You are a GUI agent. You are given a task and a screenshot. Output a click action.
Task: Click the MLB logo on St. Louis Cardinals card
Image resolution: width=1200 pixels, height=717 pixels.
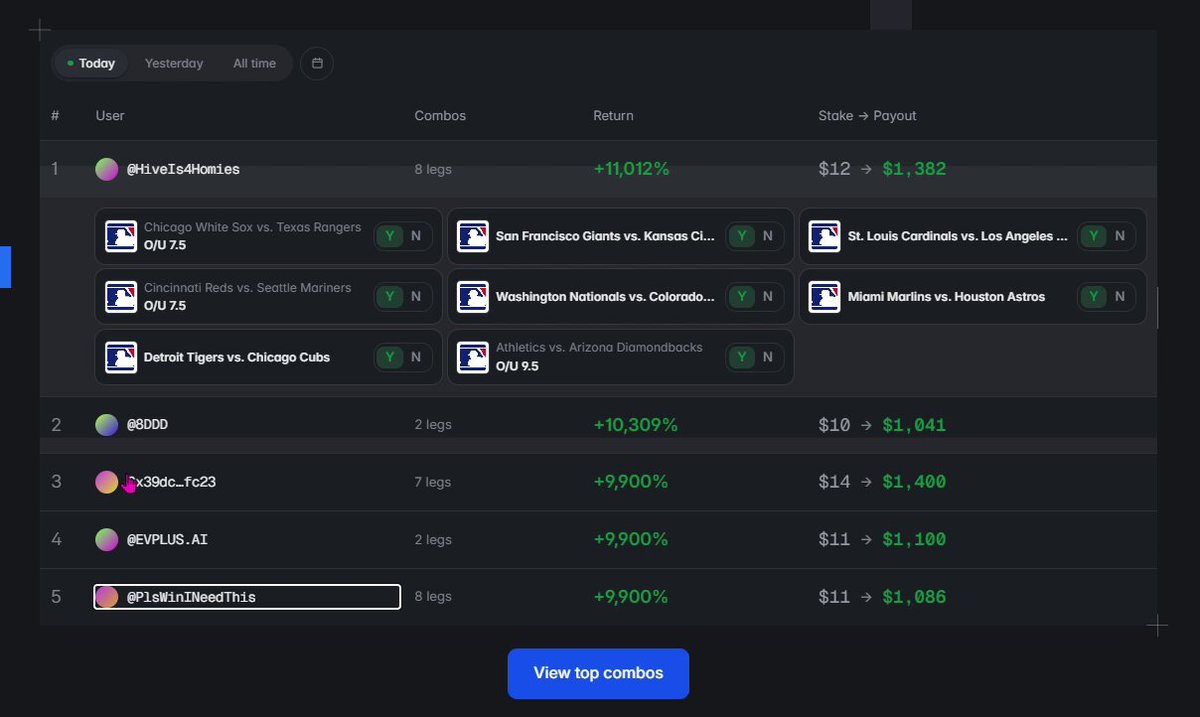tap(825, 236)
